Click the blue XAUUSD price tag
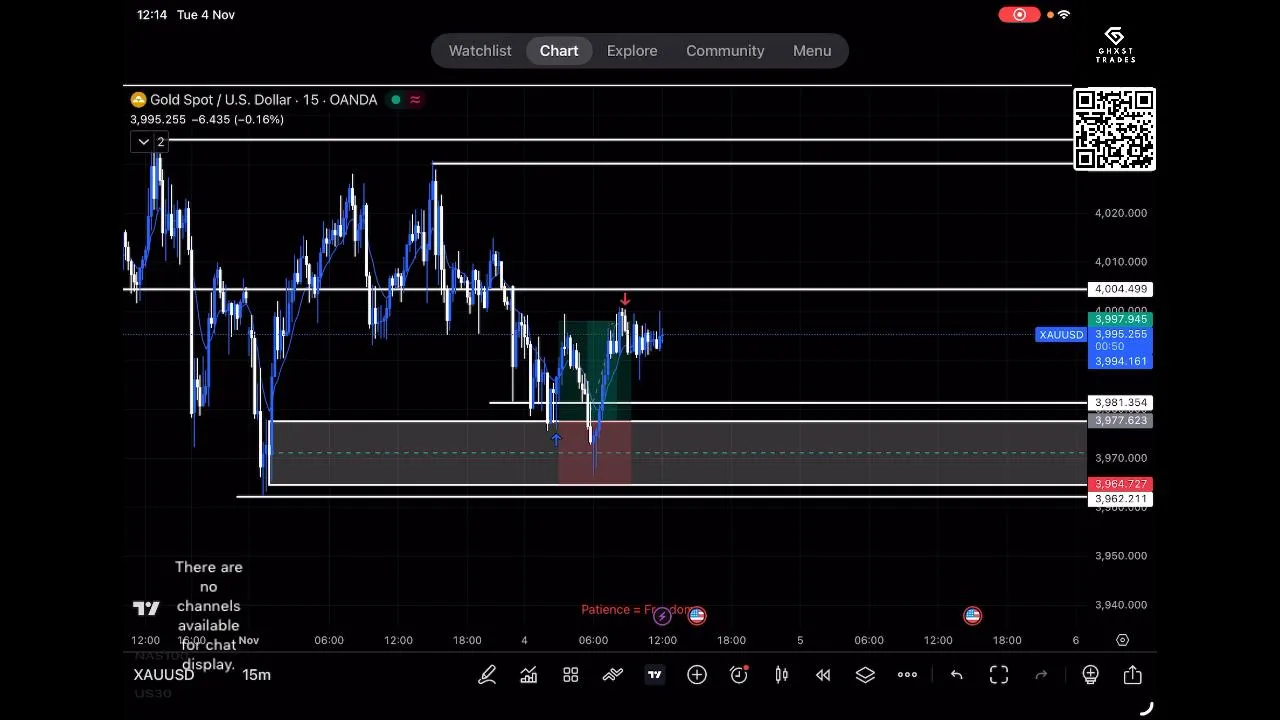Screen dimensions: 1280x720 [1061, 335]
